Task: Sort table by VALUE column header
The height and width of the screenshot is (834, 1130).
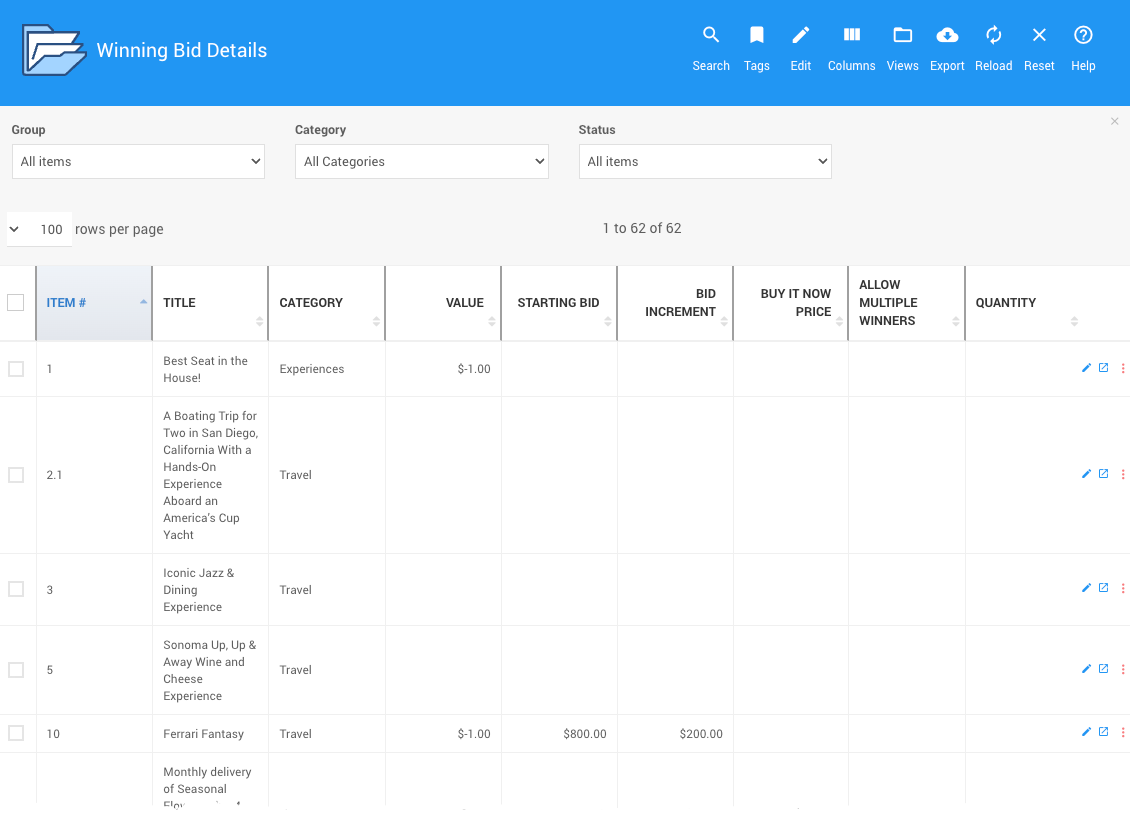Action: click(464, 303)
